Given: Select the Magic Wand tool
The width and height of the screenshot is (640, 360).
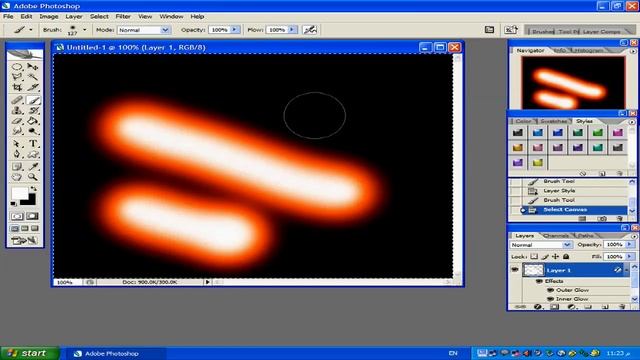Looking at the screenshot, I should click(33, 77).
